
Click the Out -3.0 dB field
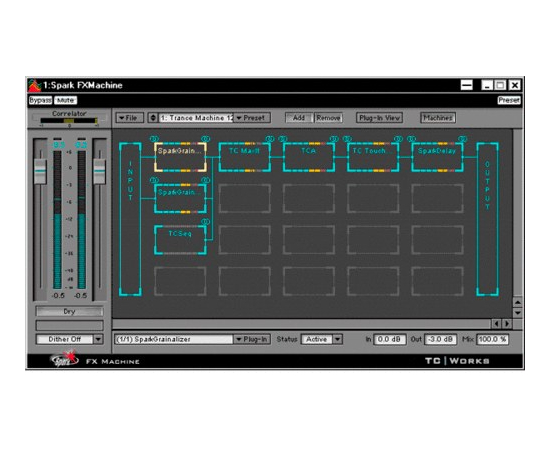coord(441,339)
